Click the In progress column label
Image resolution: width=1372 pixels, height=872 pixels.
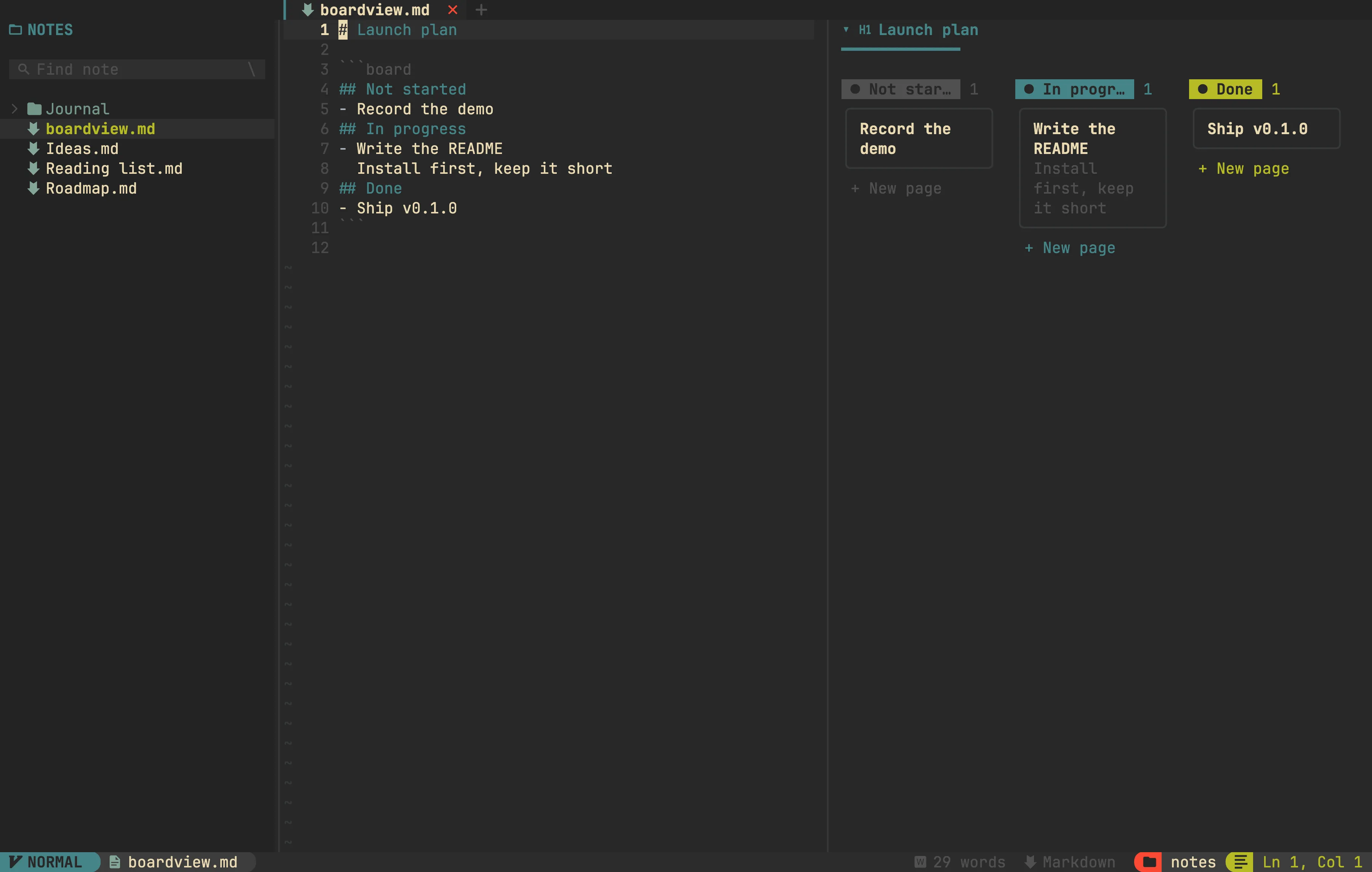1075,90
